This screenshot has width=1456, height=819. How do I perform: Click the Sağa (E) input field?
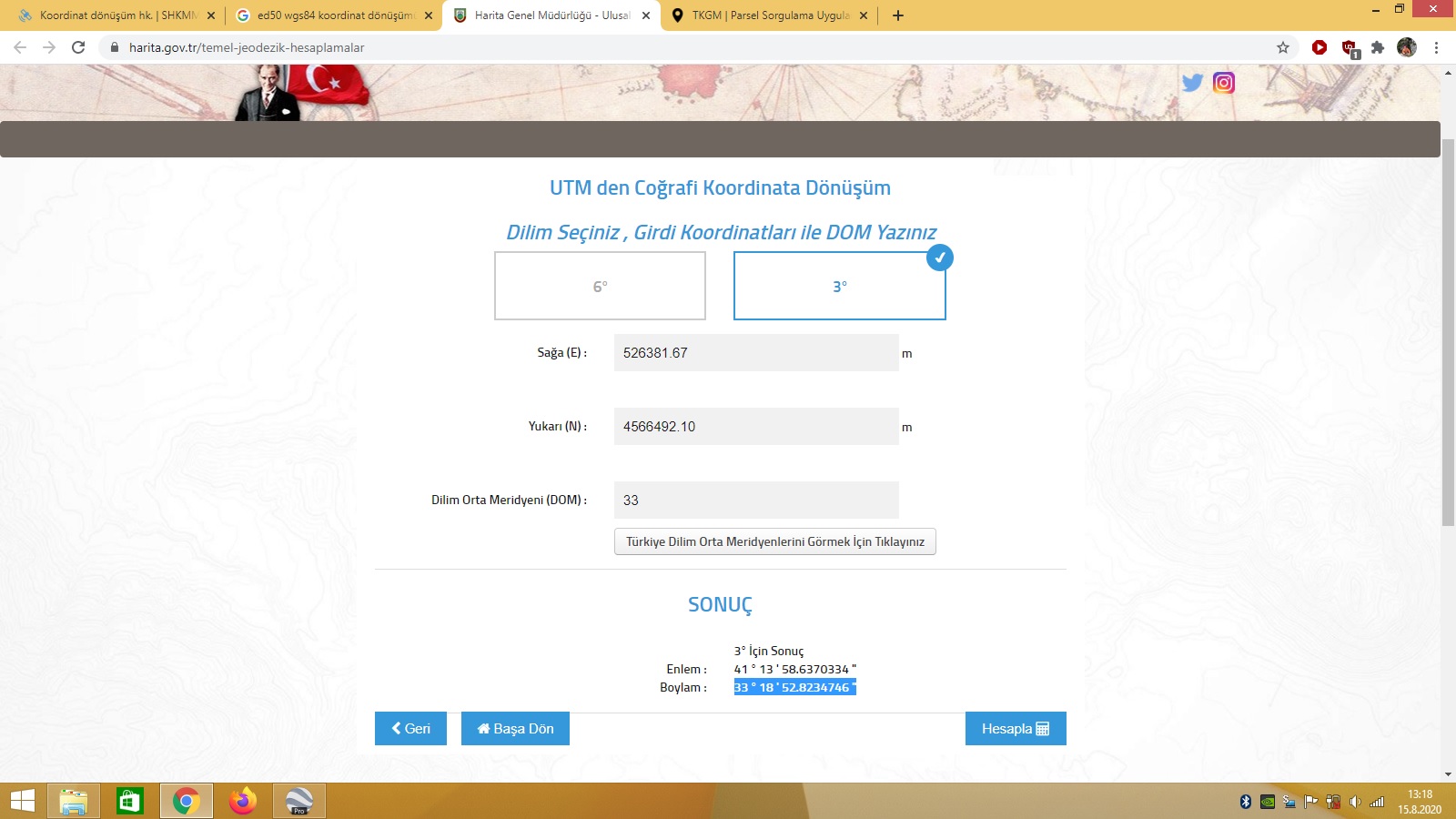pyautogui.click(x=755, y=353)
